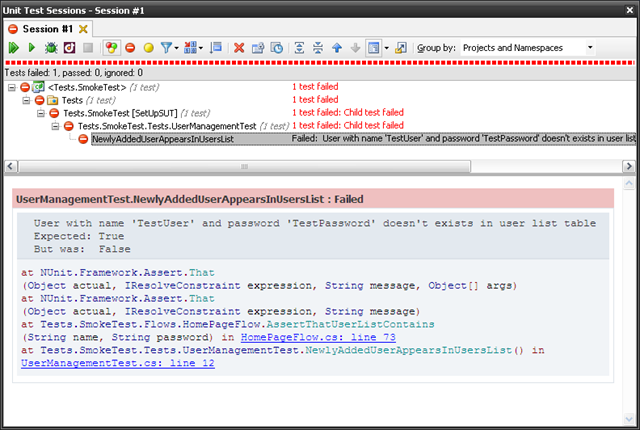Debug selected tests with green bug icon
The height and width of the screenshot is (430, 640).
click(x=51, y=48)
